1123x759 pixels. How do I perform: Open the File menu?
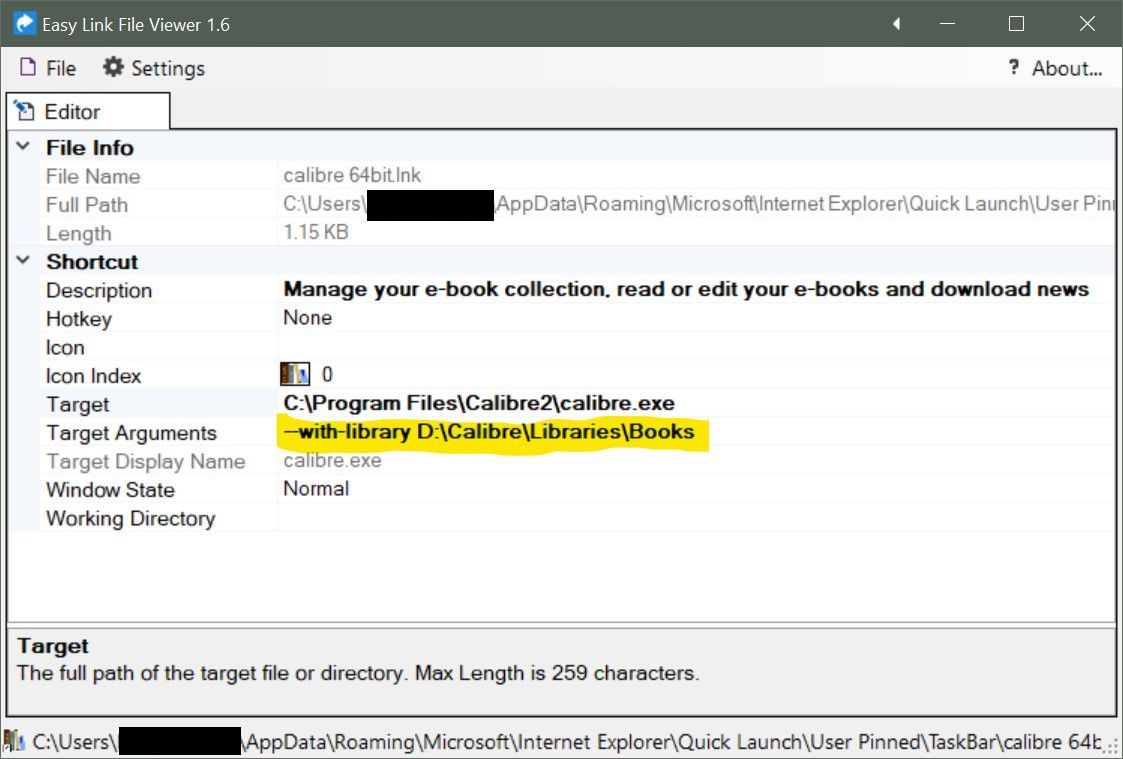point(47,68)
